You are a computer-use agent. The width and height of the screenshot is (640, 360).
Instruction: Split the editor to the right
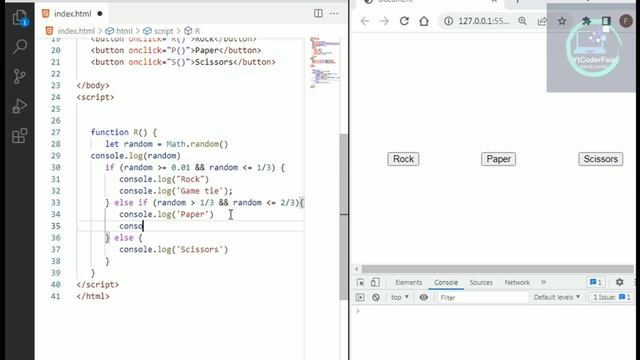pyautogui.click(x=318, y=13)
